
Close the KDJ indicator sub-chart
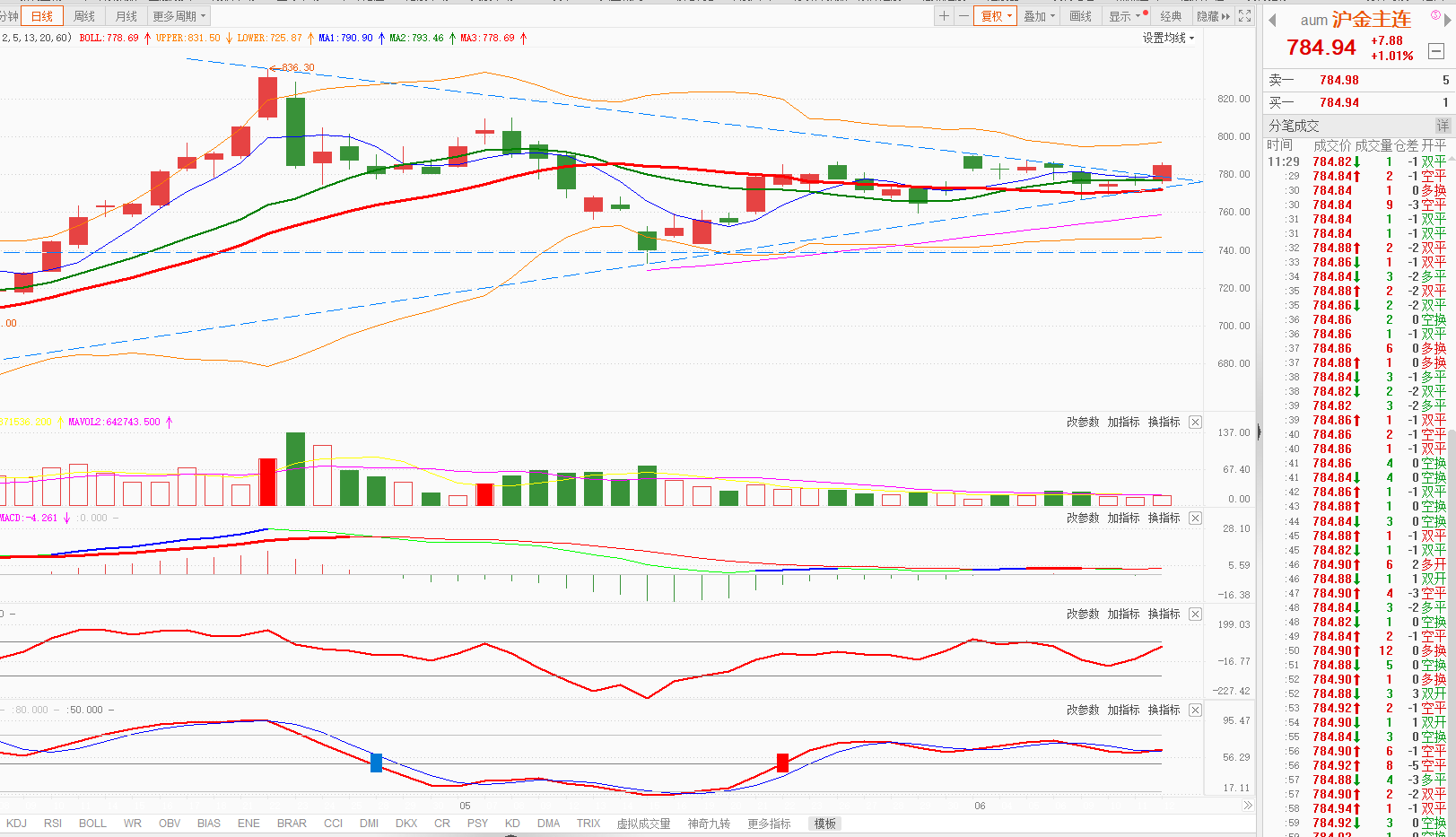(x=1195, y=710)
